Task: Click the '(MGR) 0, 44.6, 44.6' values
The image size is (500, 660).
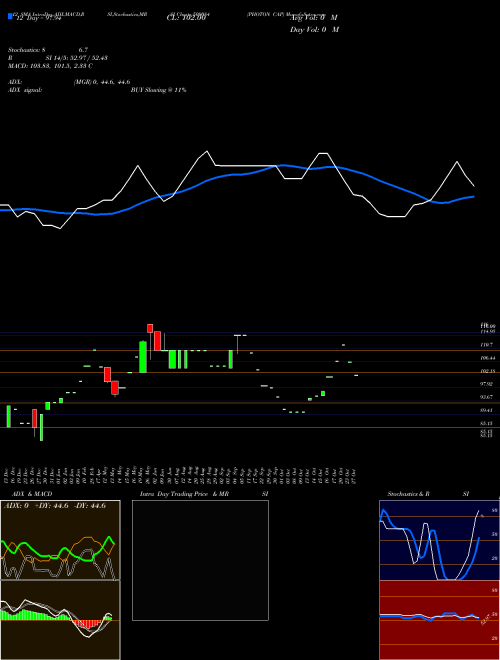Action: point(102,82)
